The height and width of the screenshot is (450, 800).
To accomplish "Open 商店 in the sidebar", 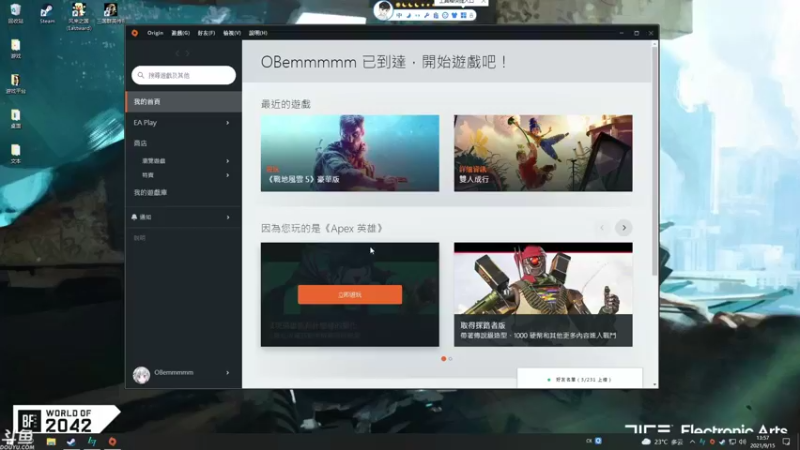I will coord(140,143).
